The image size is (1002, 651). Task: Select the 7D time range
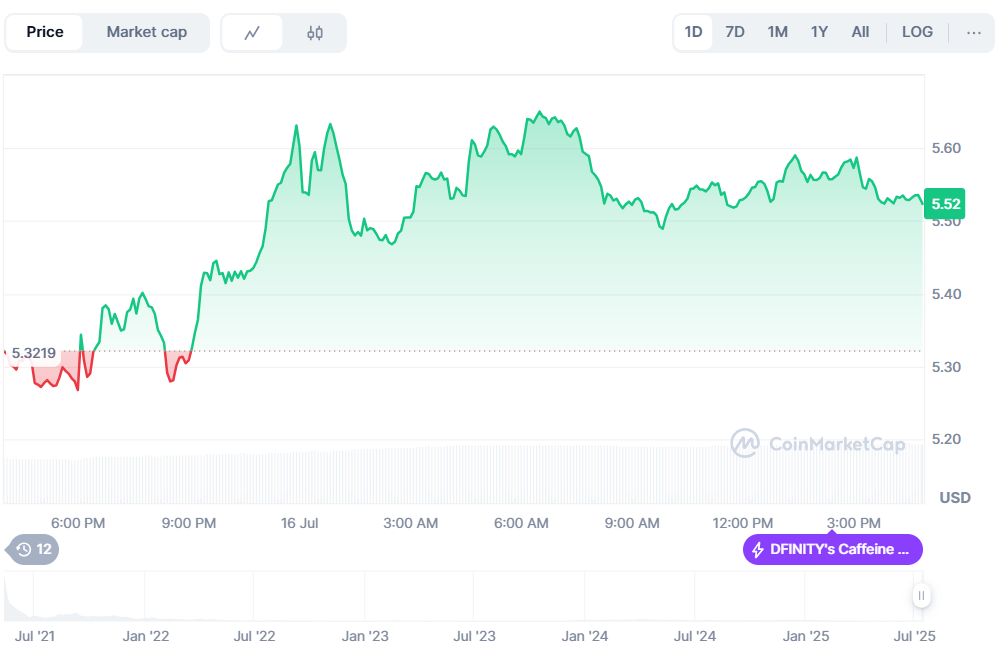pyautogui.click(x=735, y=32)
